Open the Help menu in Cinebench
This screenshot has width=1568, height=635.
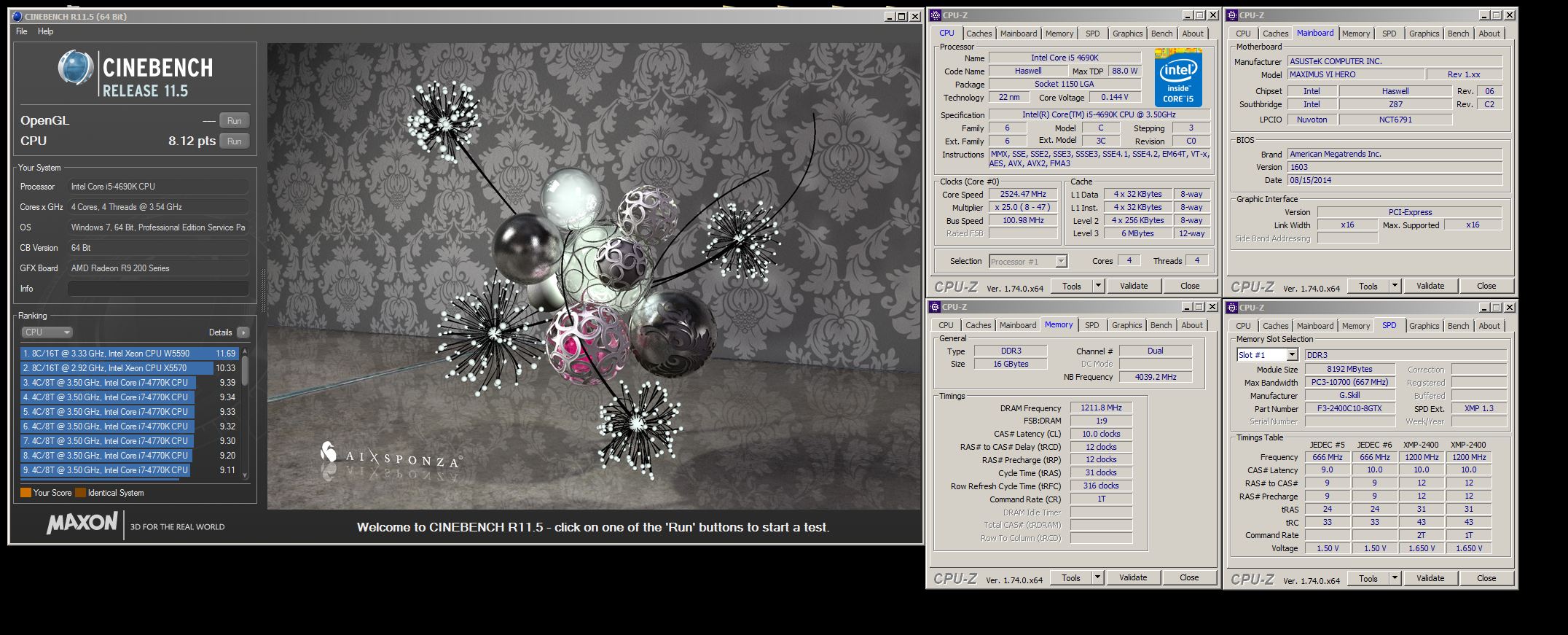click(45, 31)
